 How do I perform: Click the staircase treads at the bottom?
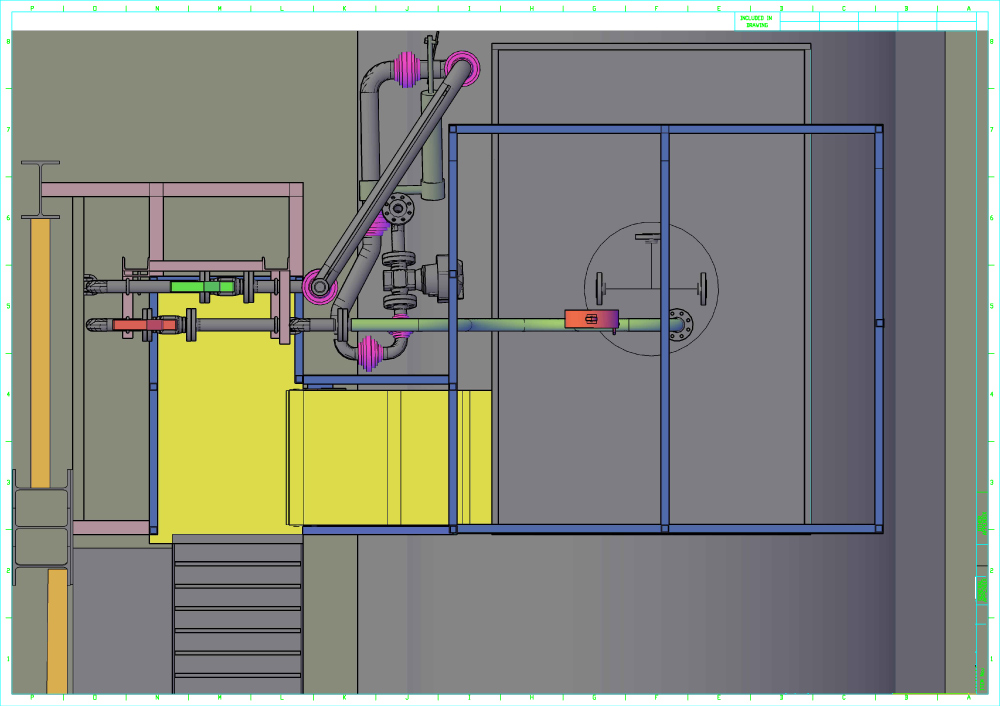pos(237,610)
